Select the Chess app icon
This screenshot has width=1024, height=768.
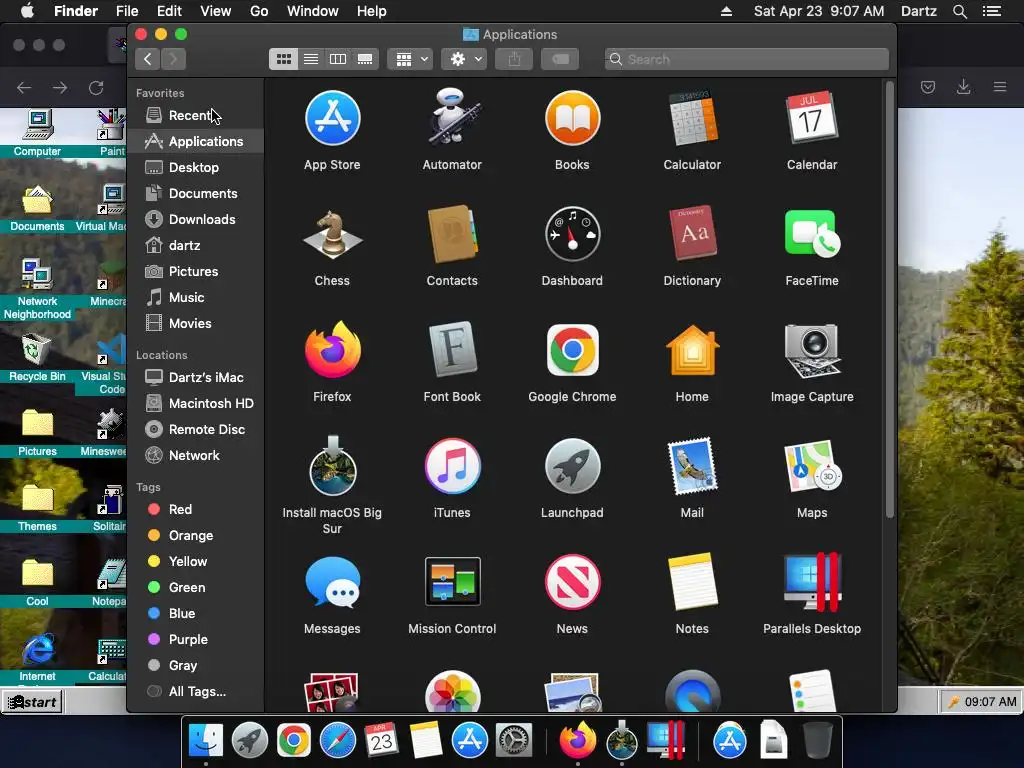point(332,234)
